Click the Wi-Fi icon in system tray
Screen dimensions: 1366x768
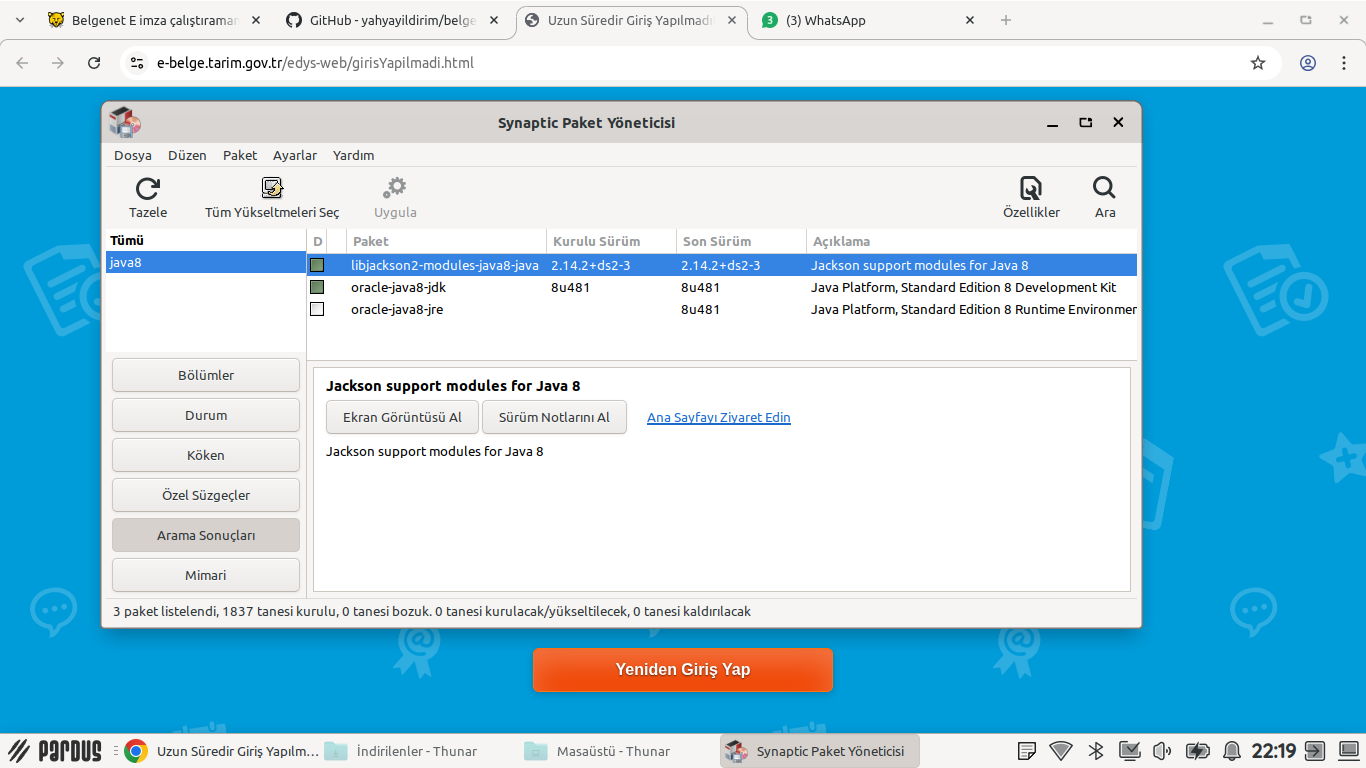click(1061, 751)
